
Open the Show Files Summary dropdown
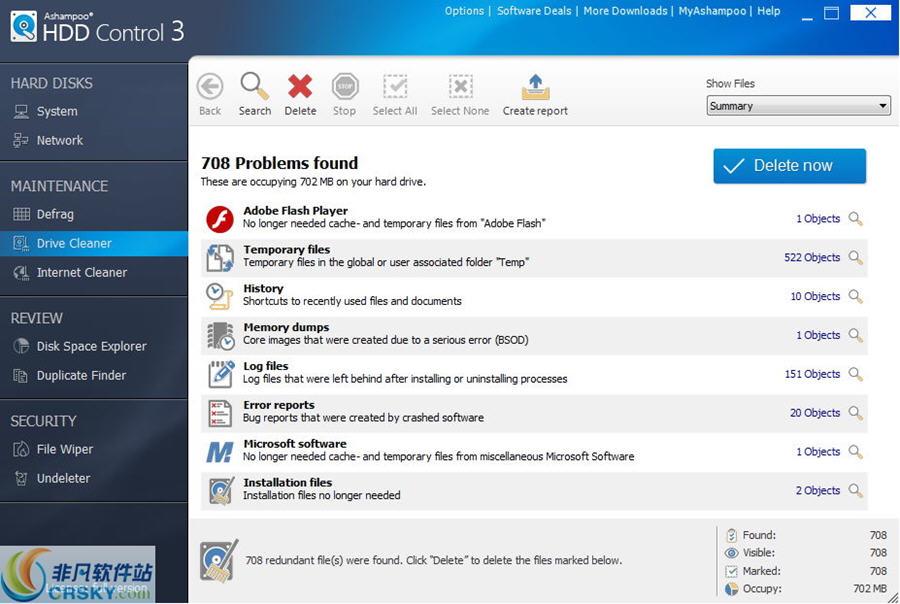pos(797,105)
